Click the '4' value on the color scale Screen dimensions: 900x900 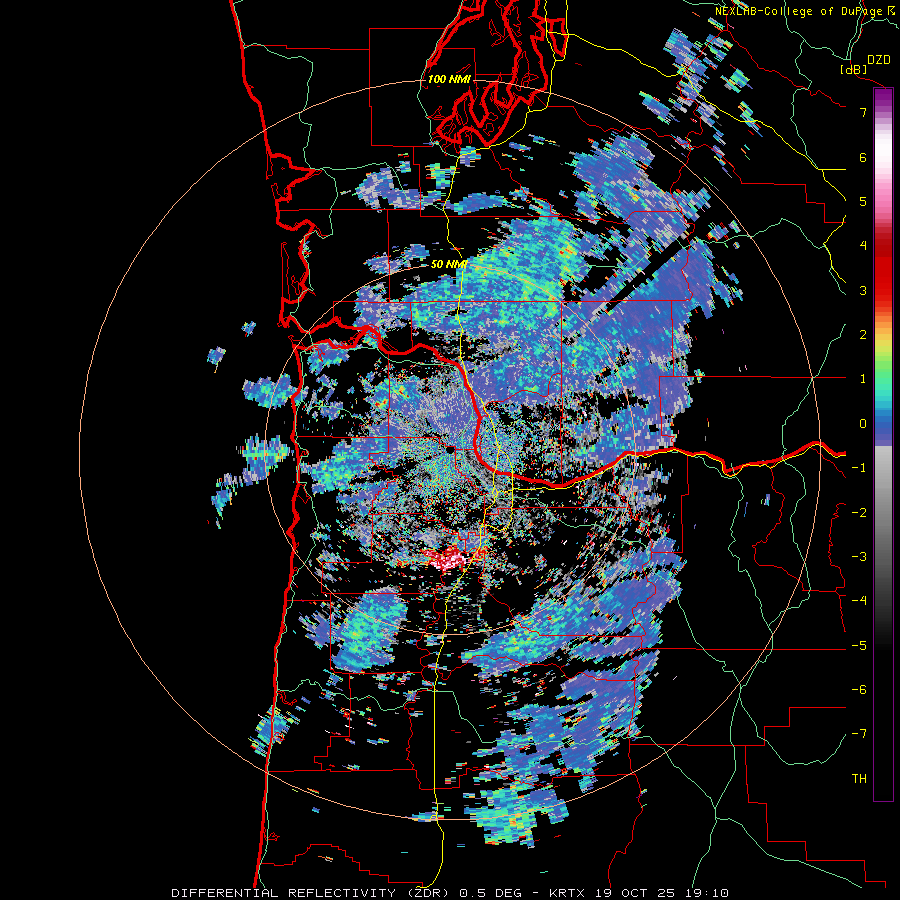coord(863,246)
